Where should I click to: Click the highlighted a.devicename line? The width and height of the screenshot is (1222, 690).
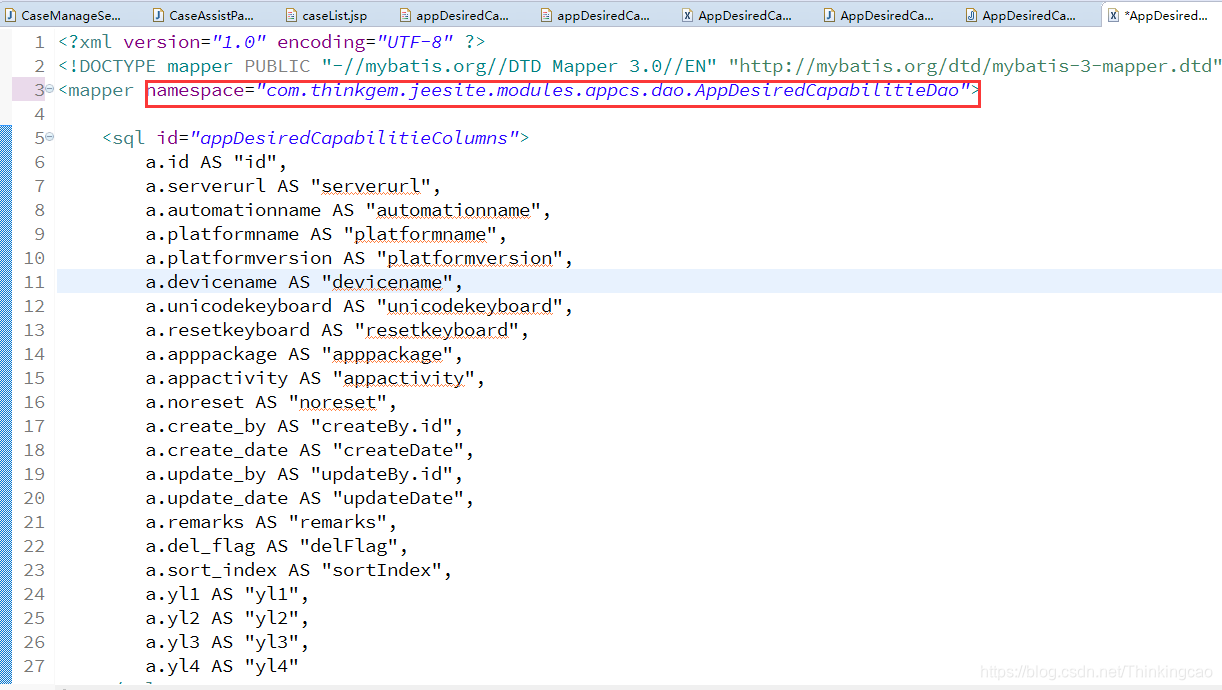click(304, 282)
